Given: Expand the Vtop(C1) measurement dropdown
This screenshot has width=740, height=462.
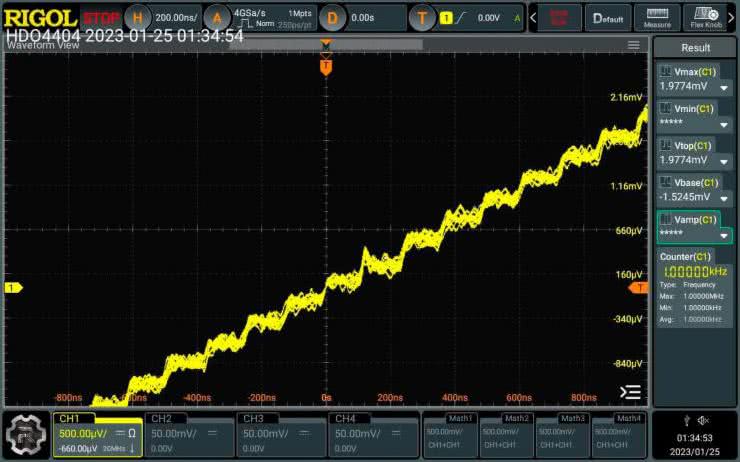Looking at the screenshot, I should 723,161.
